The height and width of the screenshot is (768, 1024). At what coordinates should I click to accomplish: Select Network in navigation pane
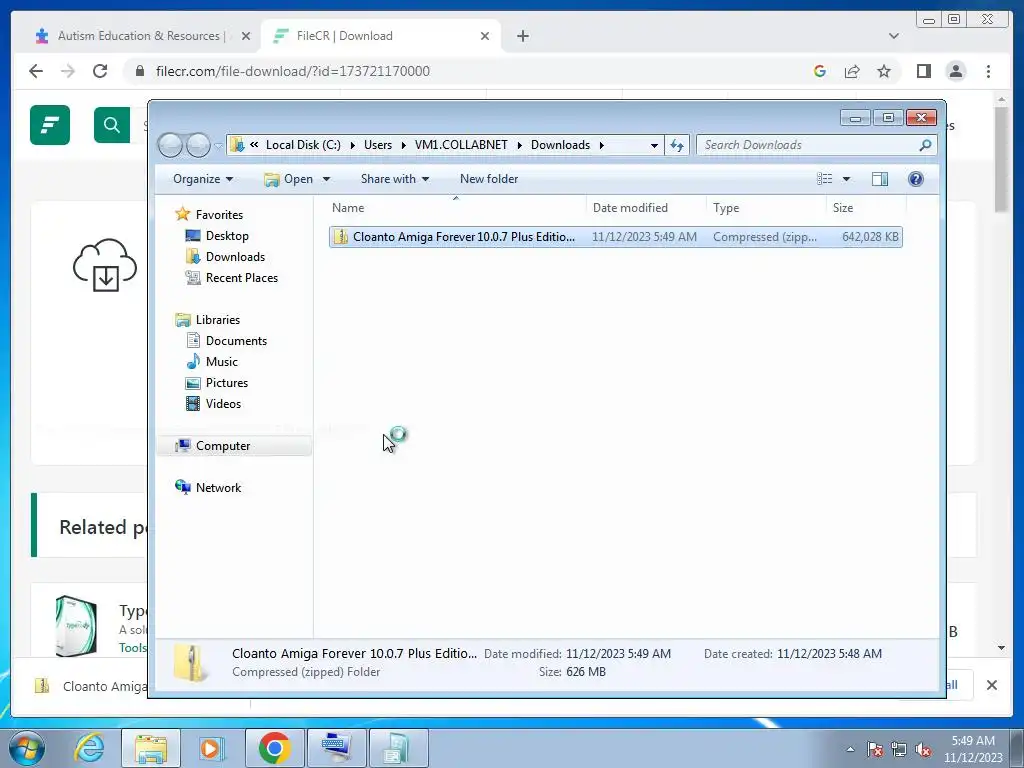[x=218, y=487]
